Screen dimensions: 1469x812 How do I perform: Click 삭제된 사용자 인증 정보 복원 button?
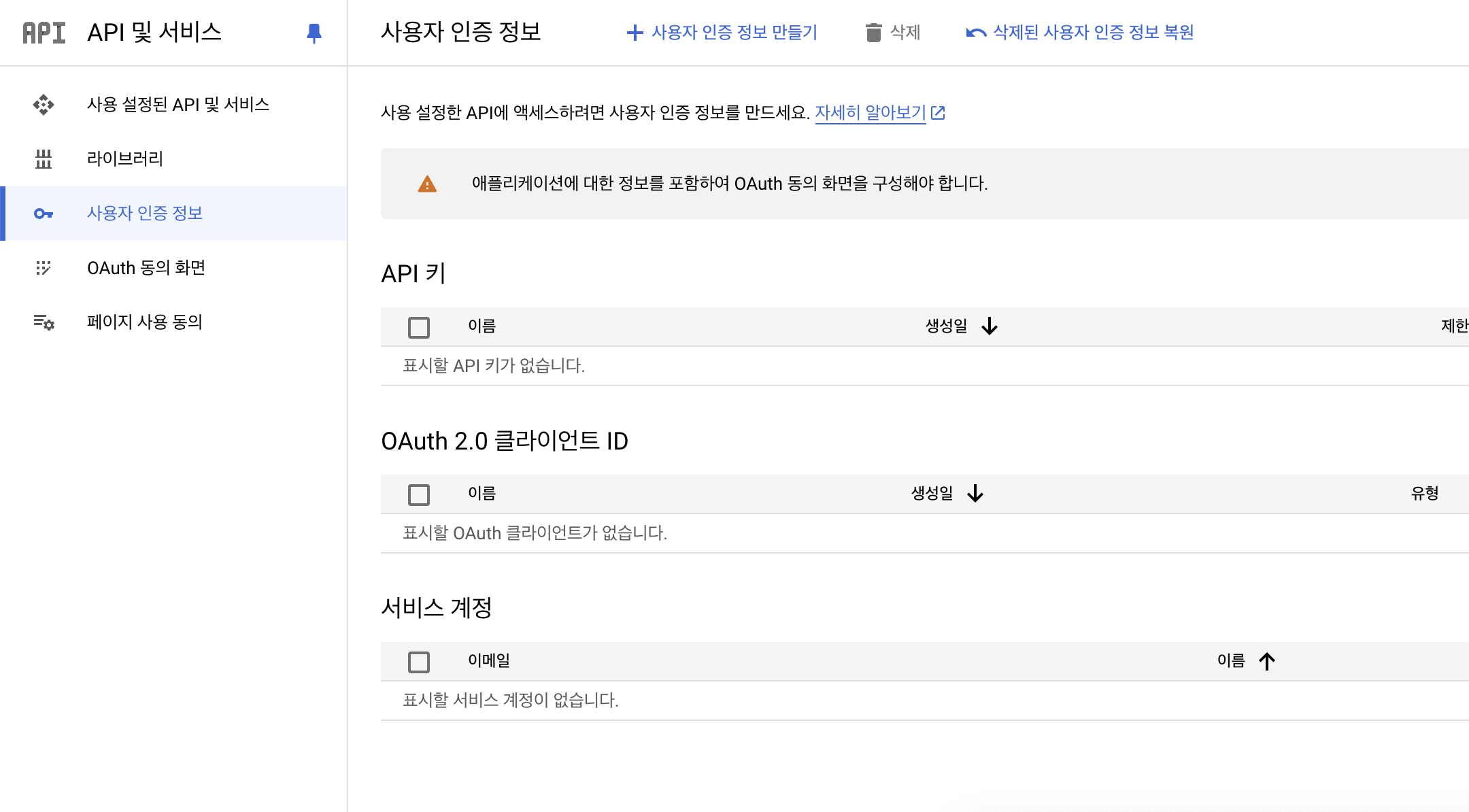1080,33
